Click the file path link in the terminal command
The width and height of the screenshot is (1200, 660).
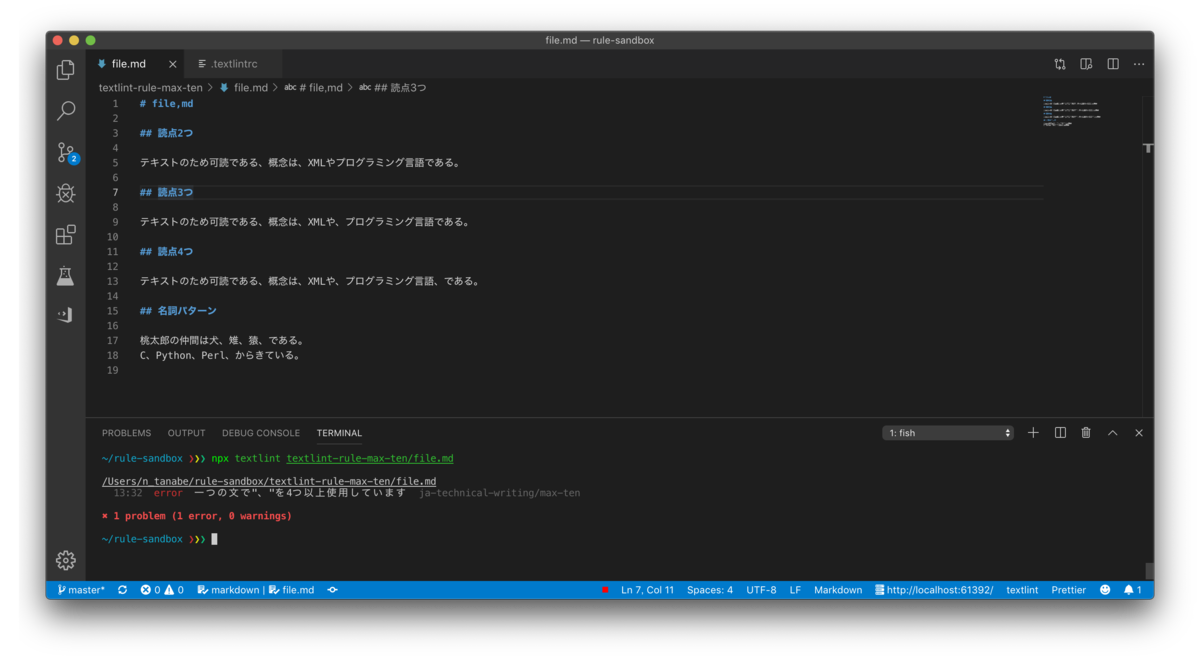tap(370, 459)
